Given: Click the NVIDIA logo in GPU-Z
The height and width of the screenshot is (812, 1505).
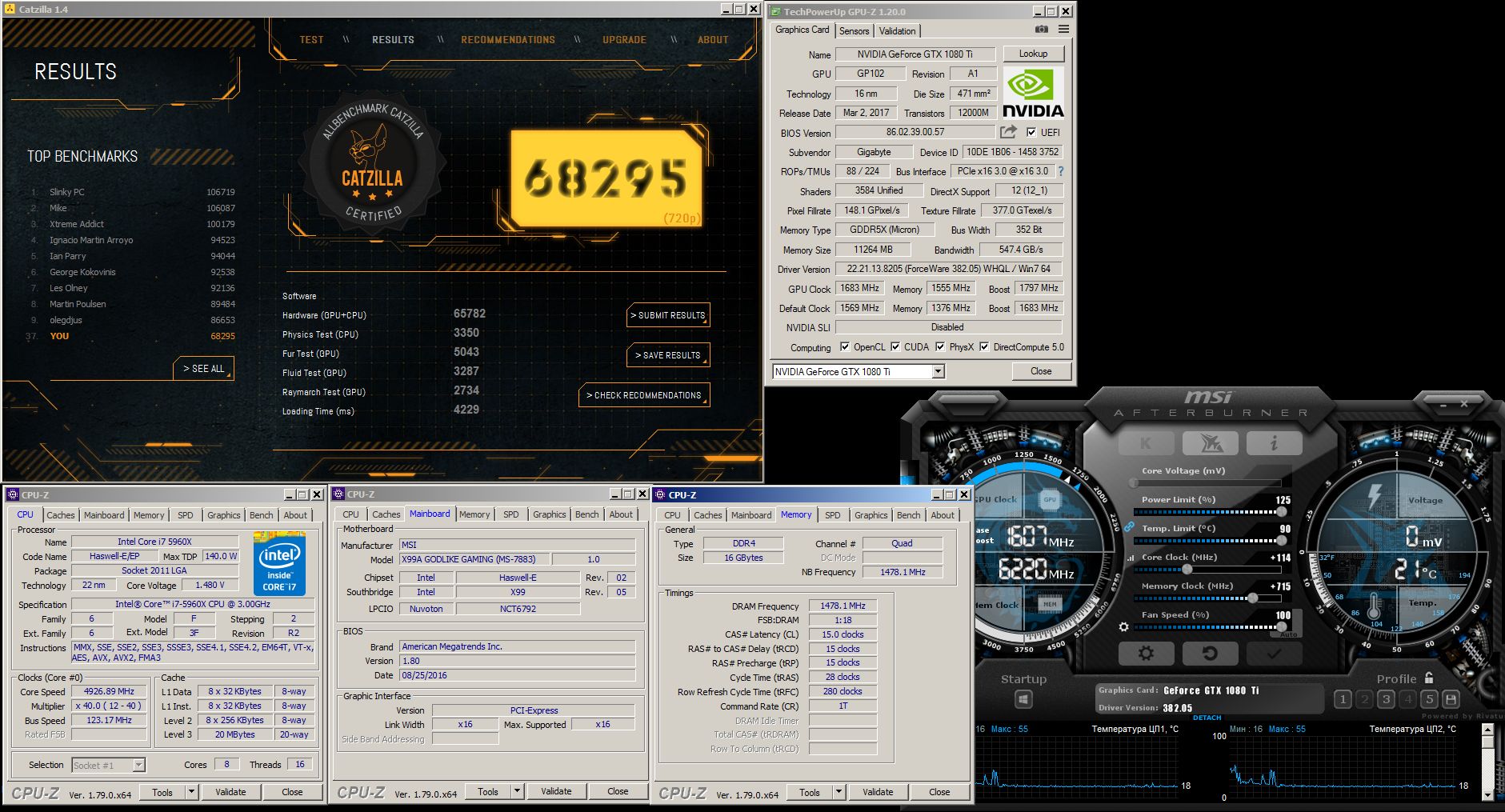Looking at the screenshot, I should point(1033,94).
